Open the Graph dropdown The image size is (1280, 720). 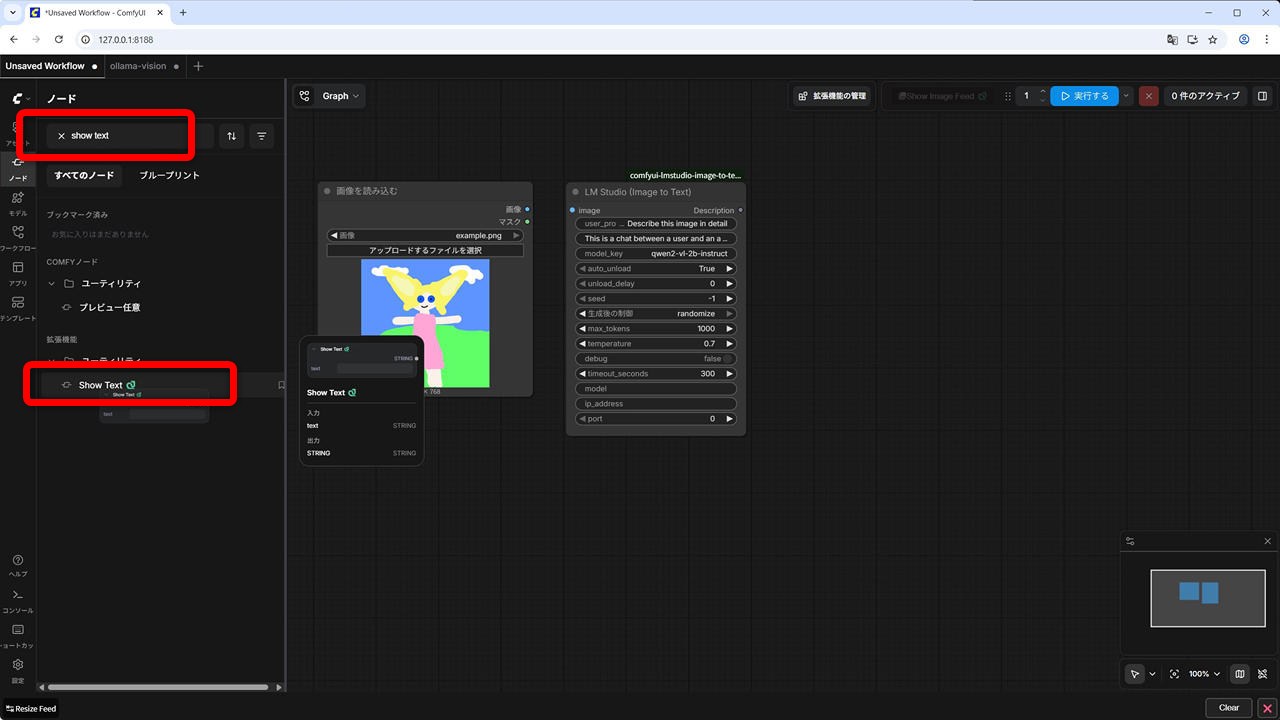[x=329, y=96]
